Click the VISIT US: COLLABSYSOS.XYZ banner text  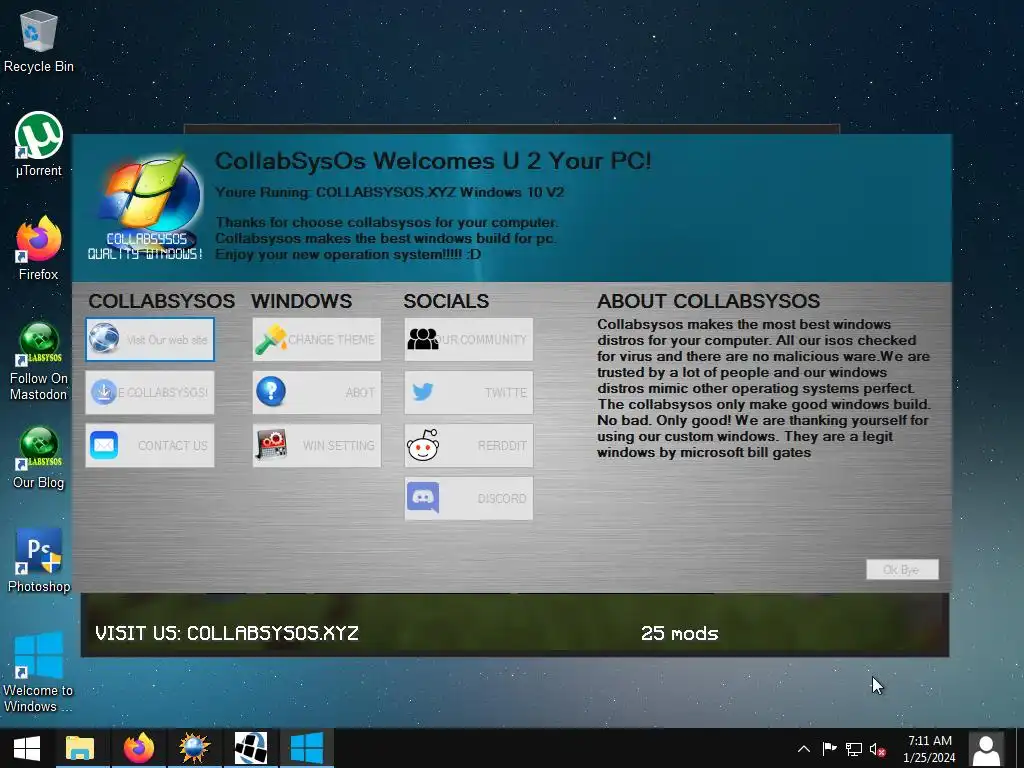(227, 633)
